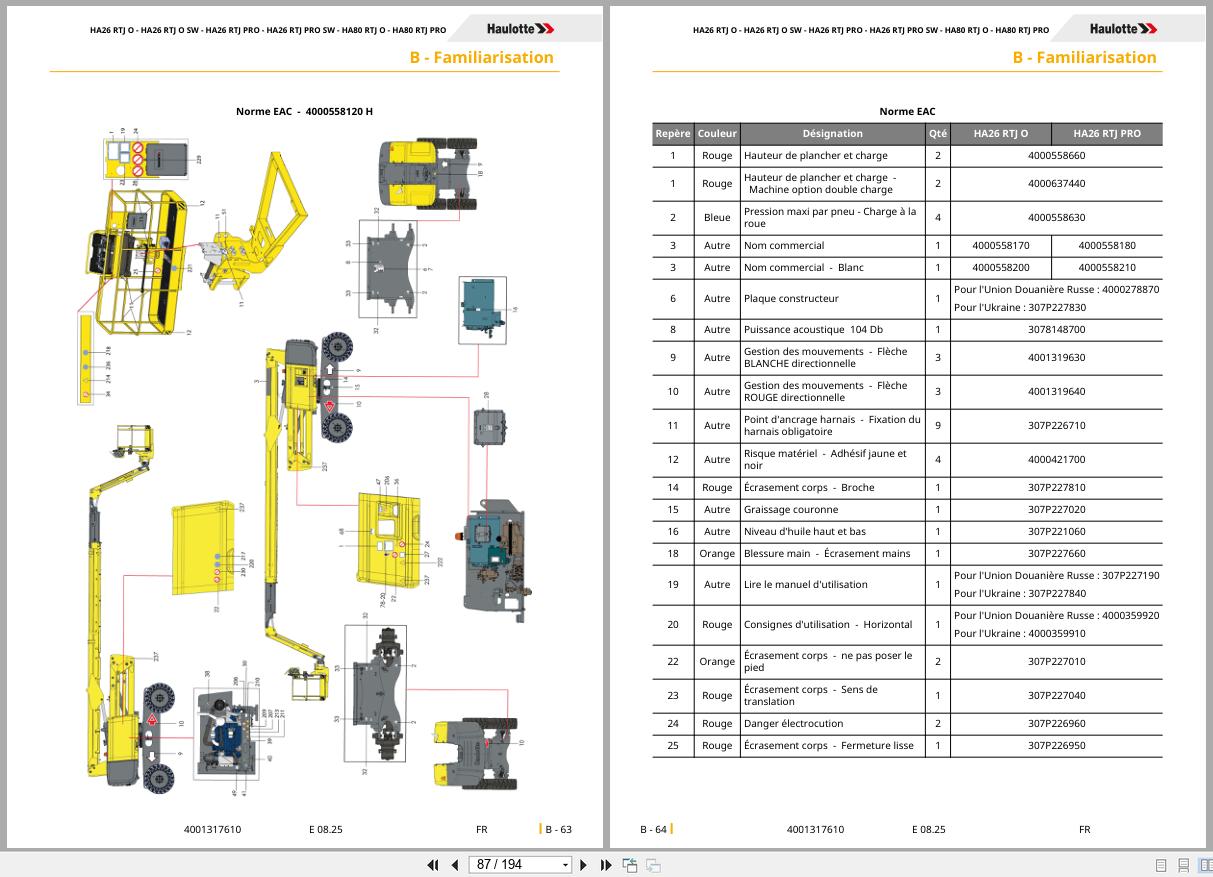This screenshot has width=1213, height=877.
Task: Go to the first page
Action: coord(433,865)
